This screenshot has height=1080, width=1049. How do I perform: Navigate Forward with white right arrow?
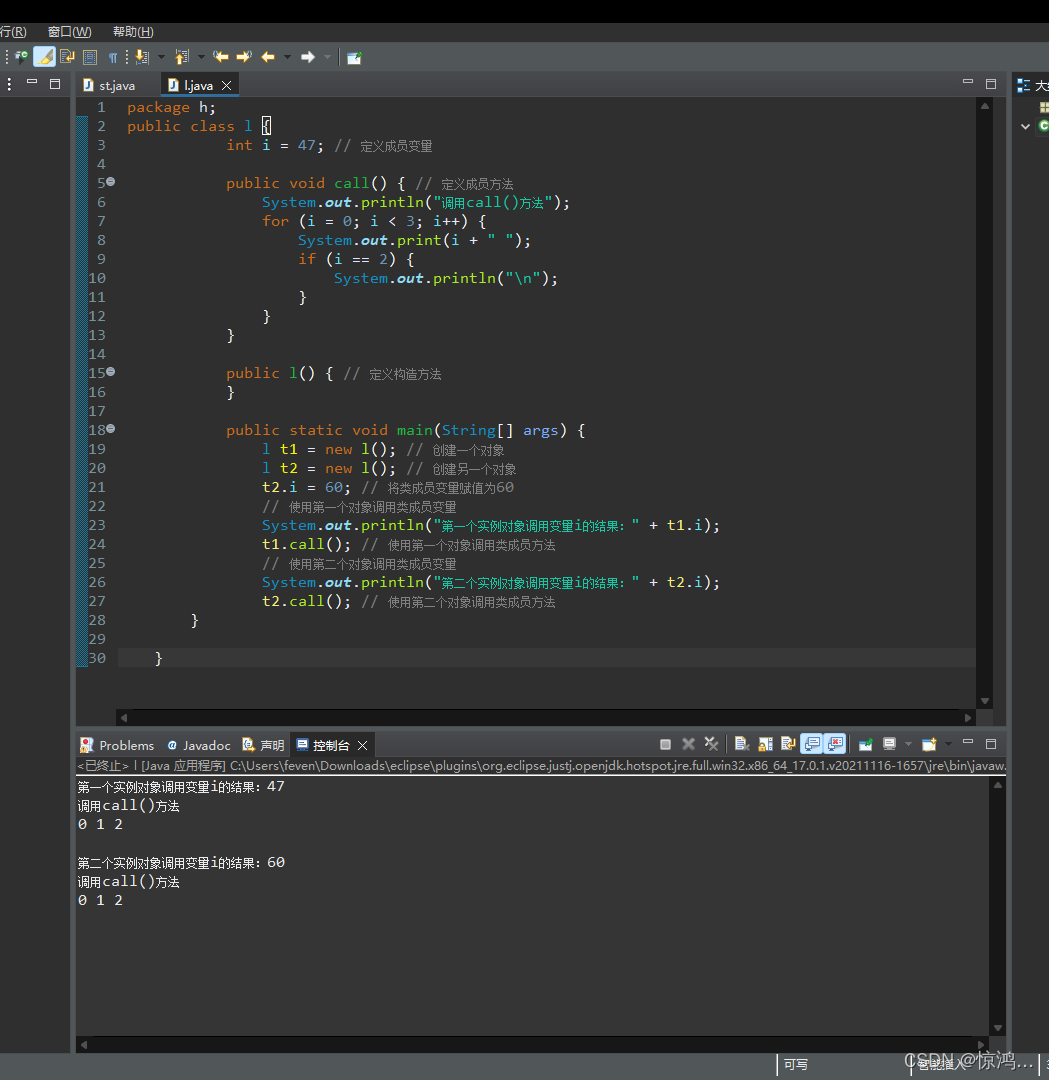(308, 57)
